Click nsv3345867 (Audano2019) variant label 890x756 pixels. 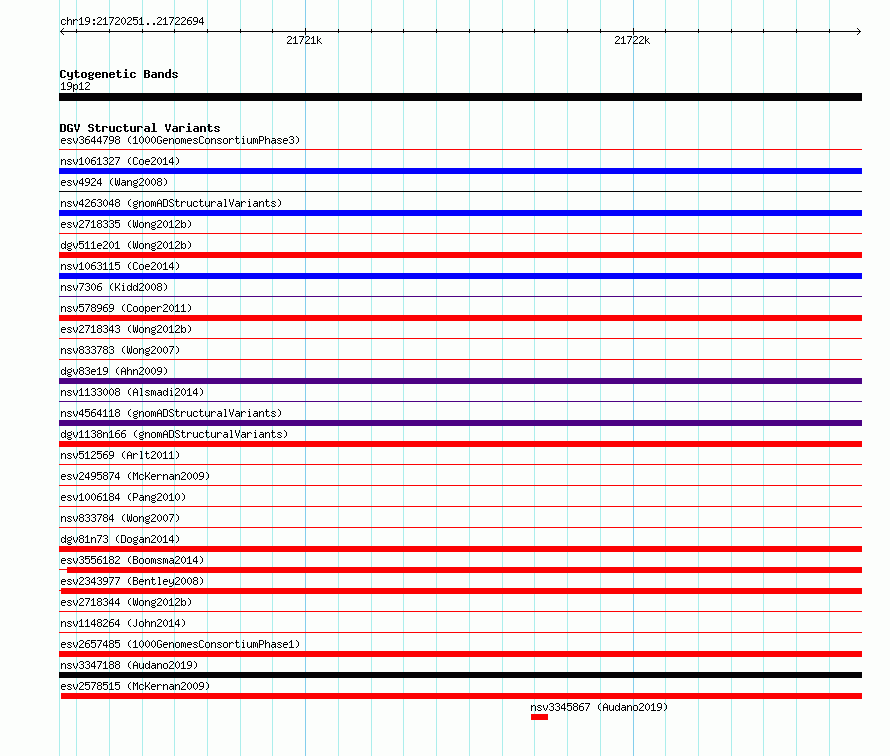599,707
